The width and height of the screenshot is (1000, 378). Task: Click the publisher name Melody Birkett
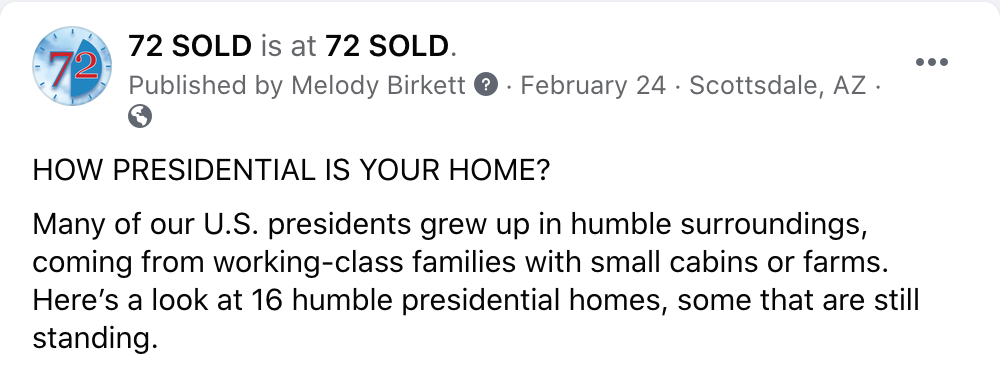pos(379,85)
